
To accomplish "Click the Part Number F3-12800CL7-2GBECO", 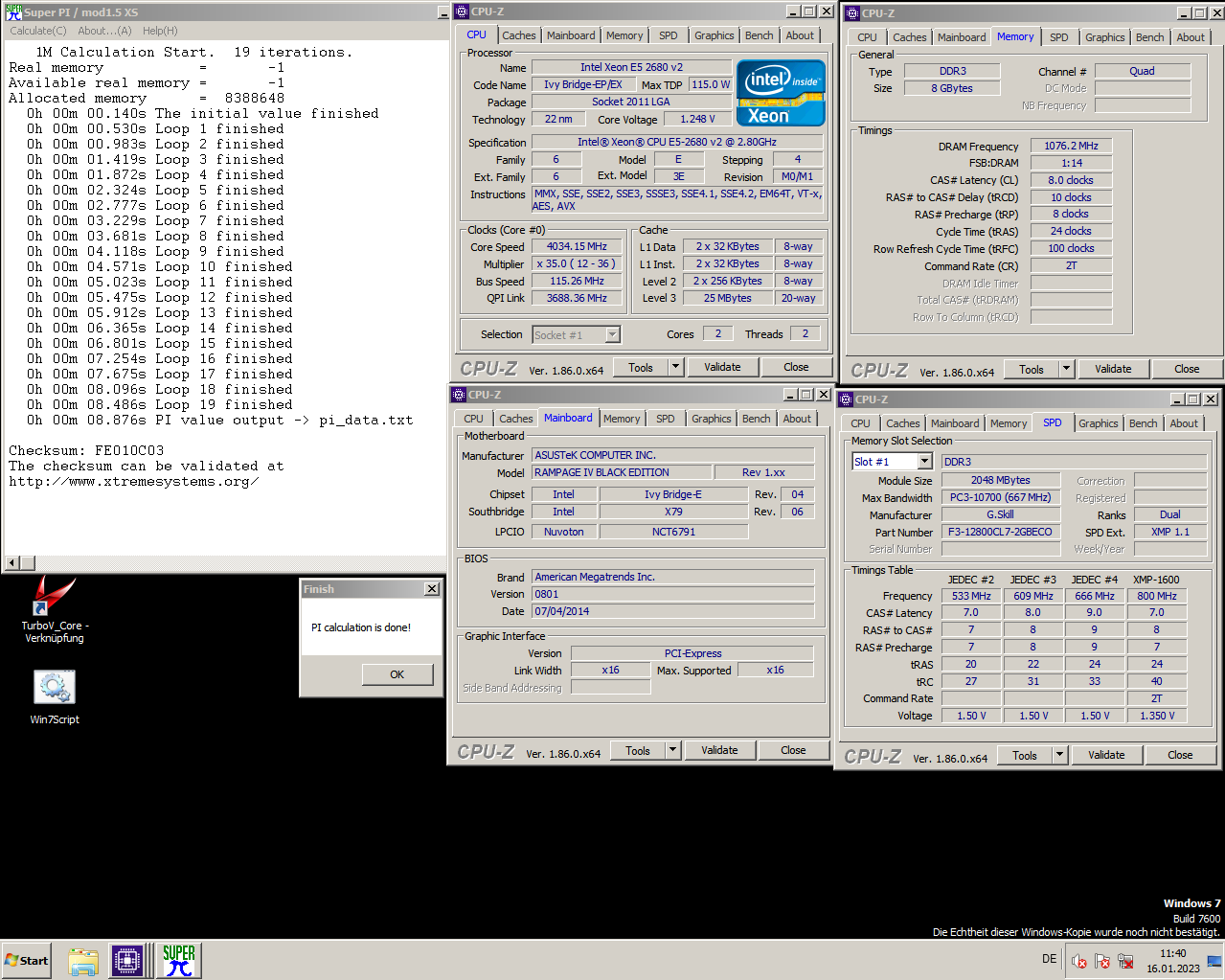I will pos(1000,532).
